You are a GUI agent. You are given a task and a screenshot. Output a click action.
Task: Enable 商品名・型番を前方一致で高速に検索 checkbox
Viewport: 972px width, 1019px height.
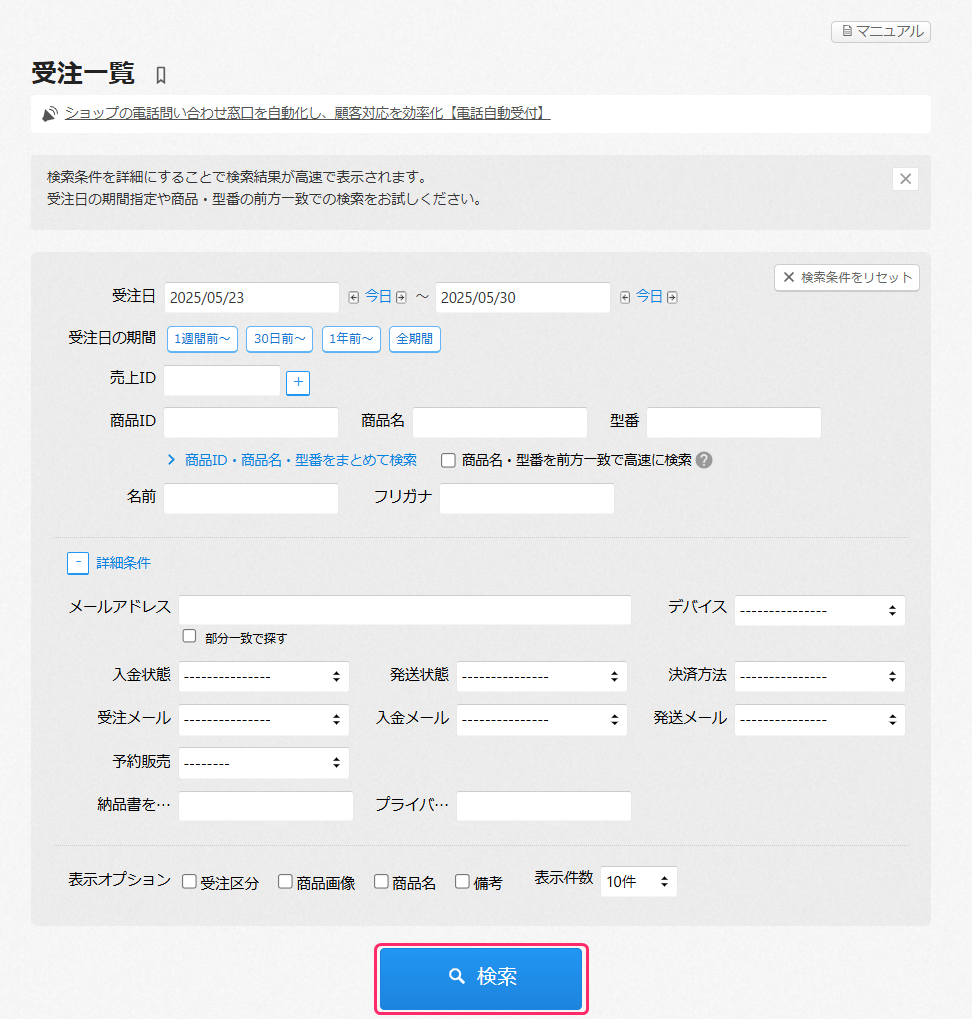(x=448, y=460)
